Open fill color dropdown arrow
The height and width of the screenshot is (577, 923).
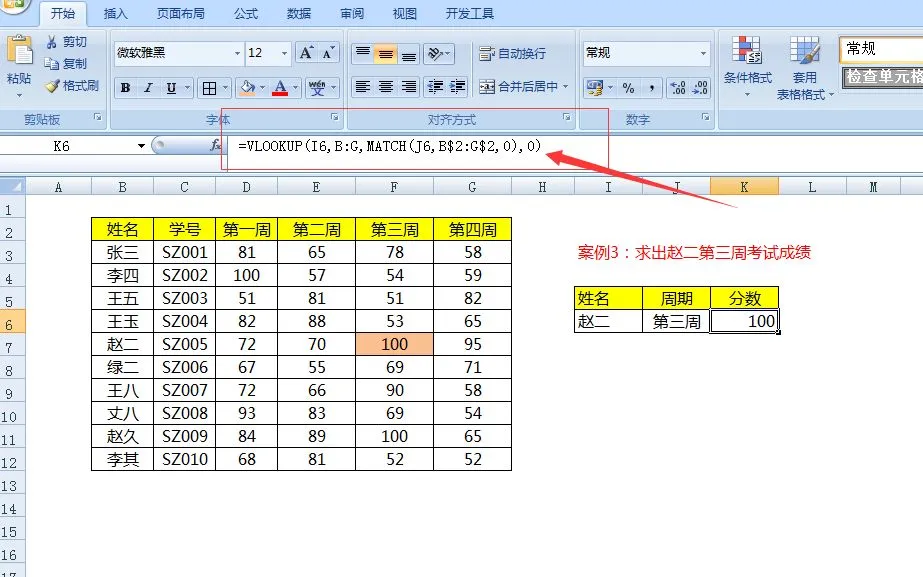263,88
